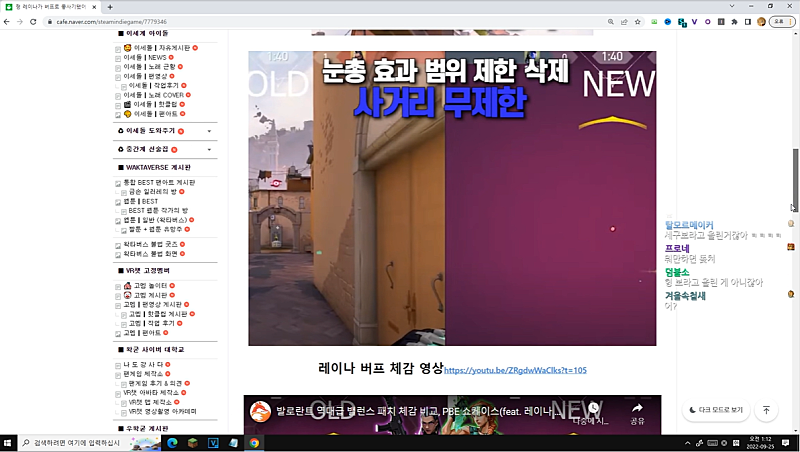Open the Minecraft block icon in taskbar

pos(193,443)
